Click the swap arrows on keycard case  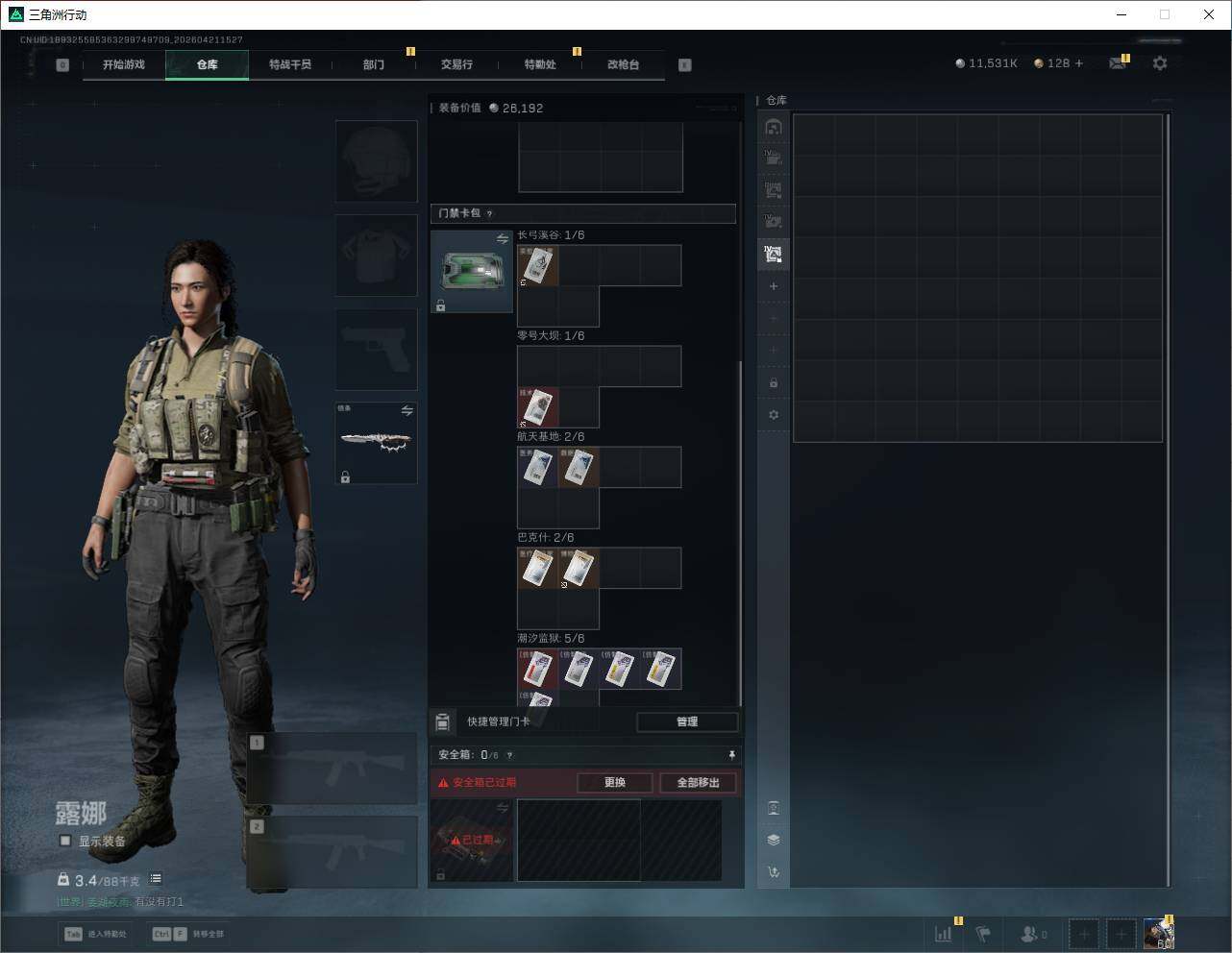click(503, 238)
